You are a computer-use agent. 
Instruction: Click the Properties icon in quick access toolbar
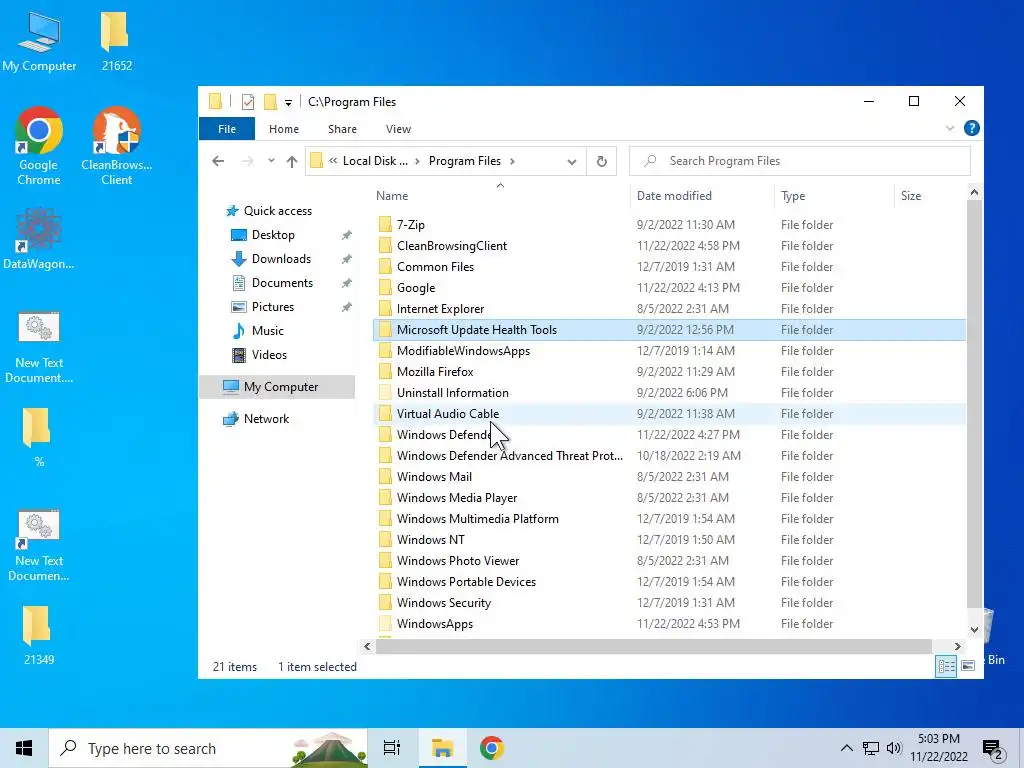(x=248, y=102)
